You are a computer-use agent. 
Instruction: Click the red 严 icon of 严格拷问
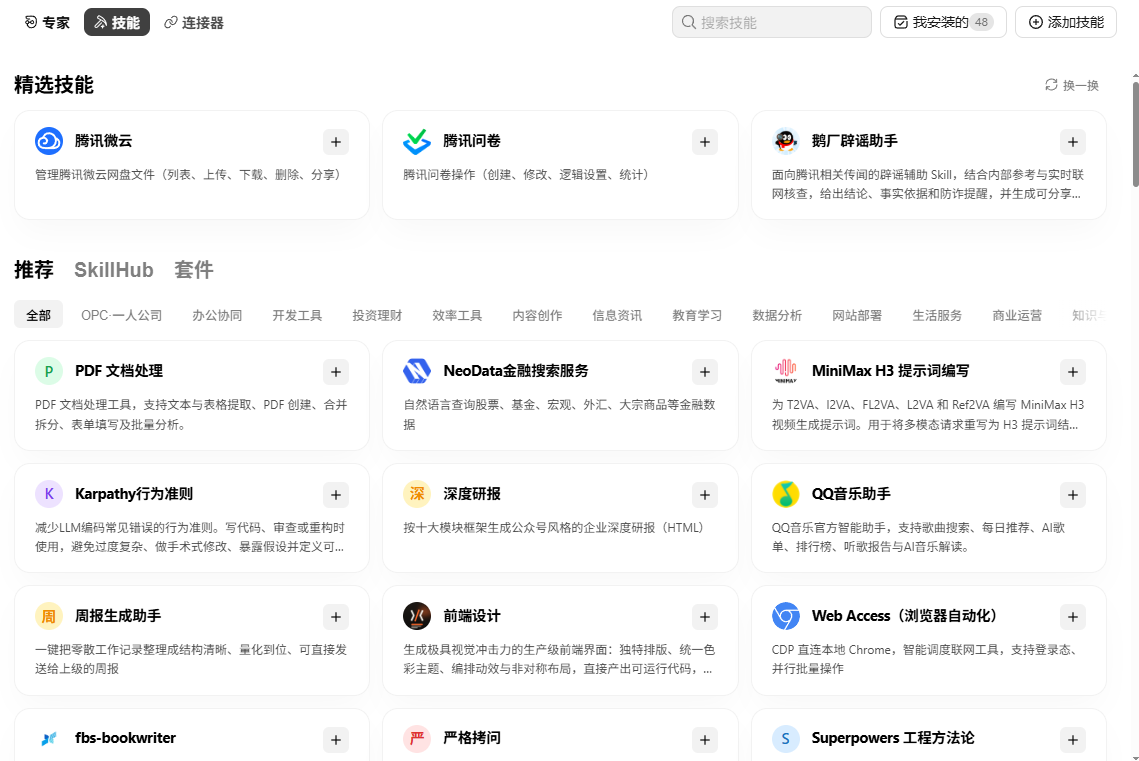tap(417, 738)
